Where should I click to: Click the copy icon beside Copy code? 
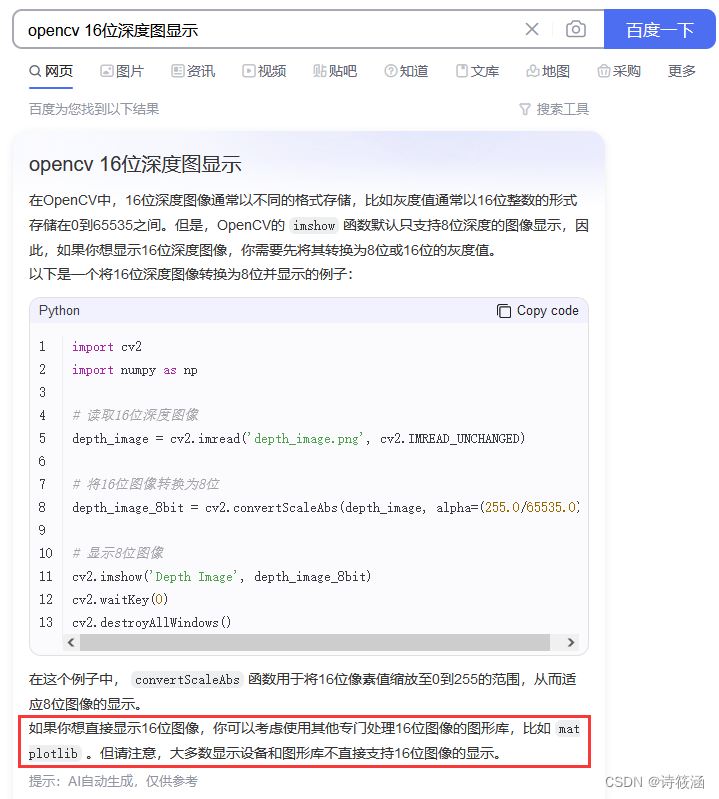coord(503,311)
